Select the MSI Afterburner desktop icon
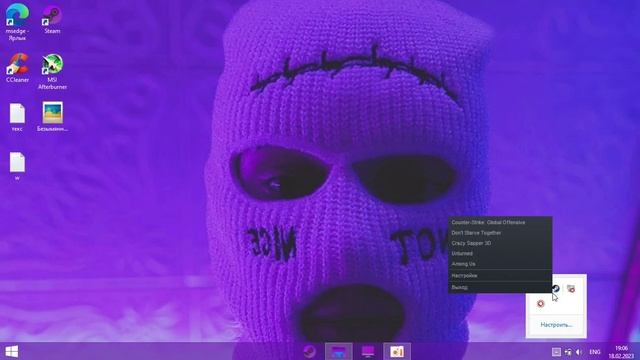640x360 pixels. [x=52, y=71]
